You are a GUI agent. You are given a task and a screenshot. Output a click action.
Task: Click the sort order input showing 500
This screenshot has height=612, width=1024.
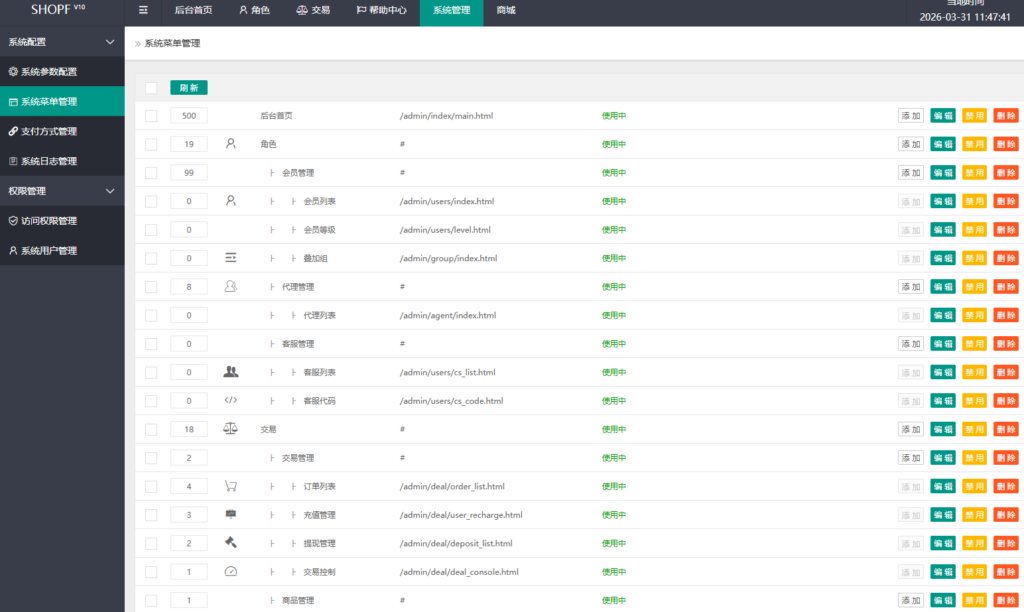coord(190,115)
